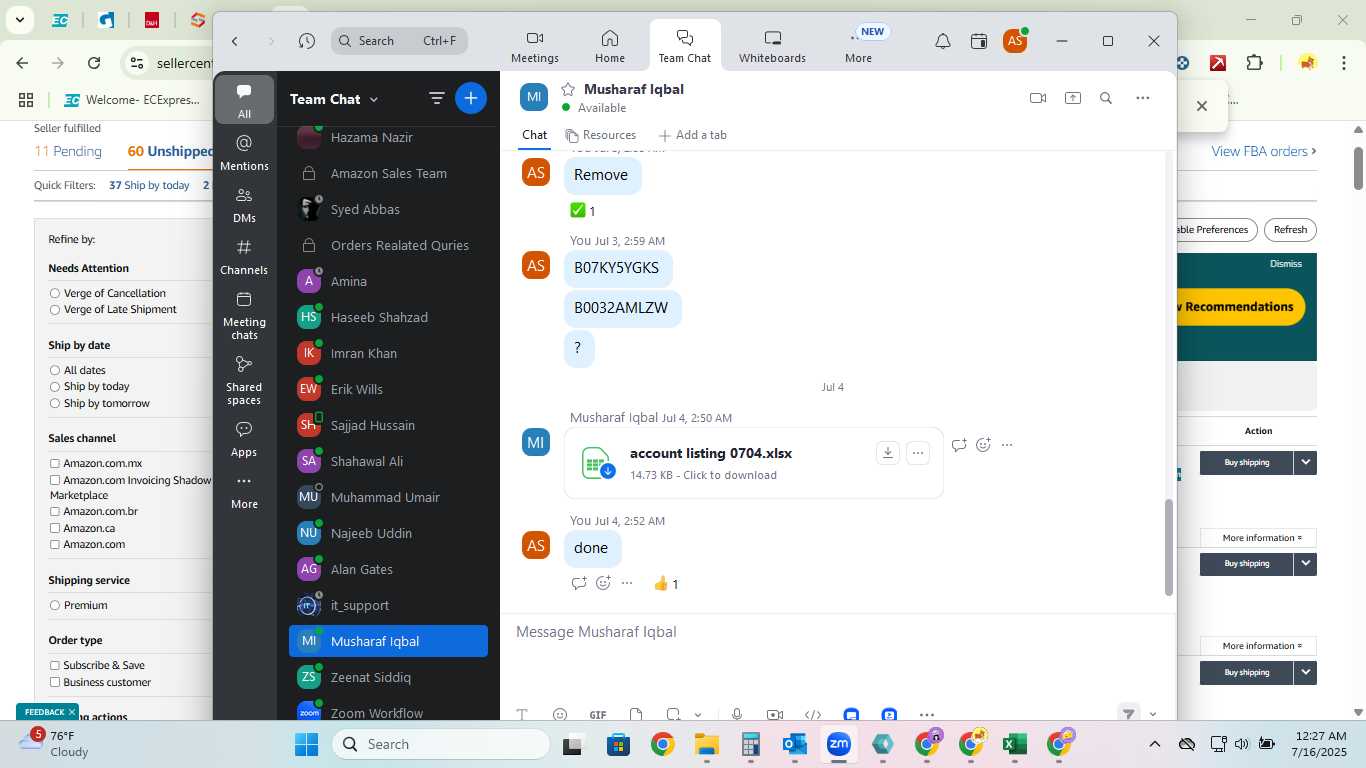1366x768 pixels.
Task: Click Add a tab in chat header
Action: click(x=692, y=135)
